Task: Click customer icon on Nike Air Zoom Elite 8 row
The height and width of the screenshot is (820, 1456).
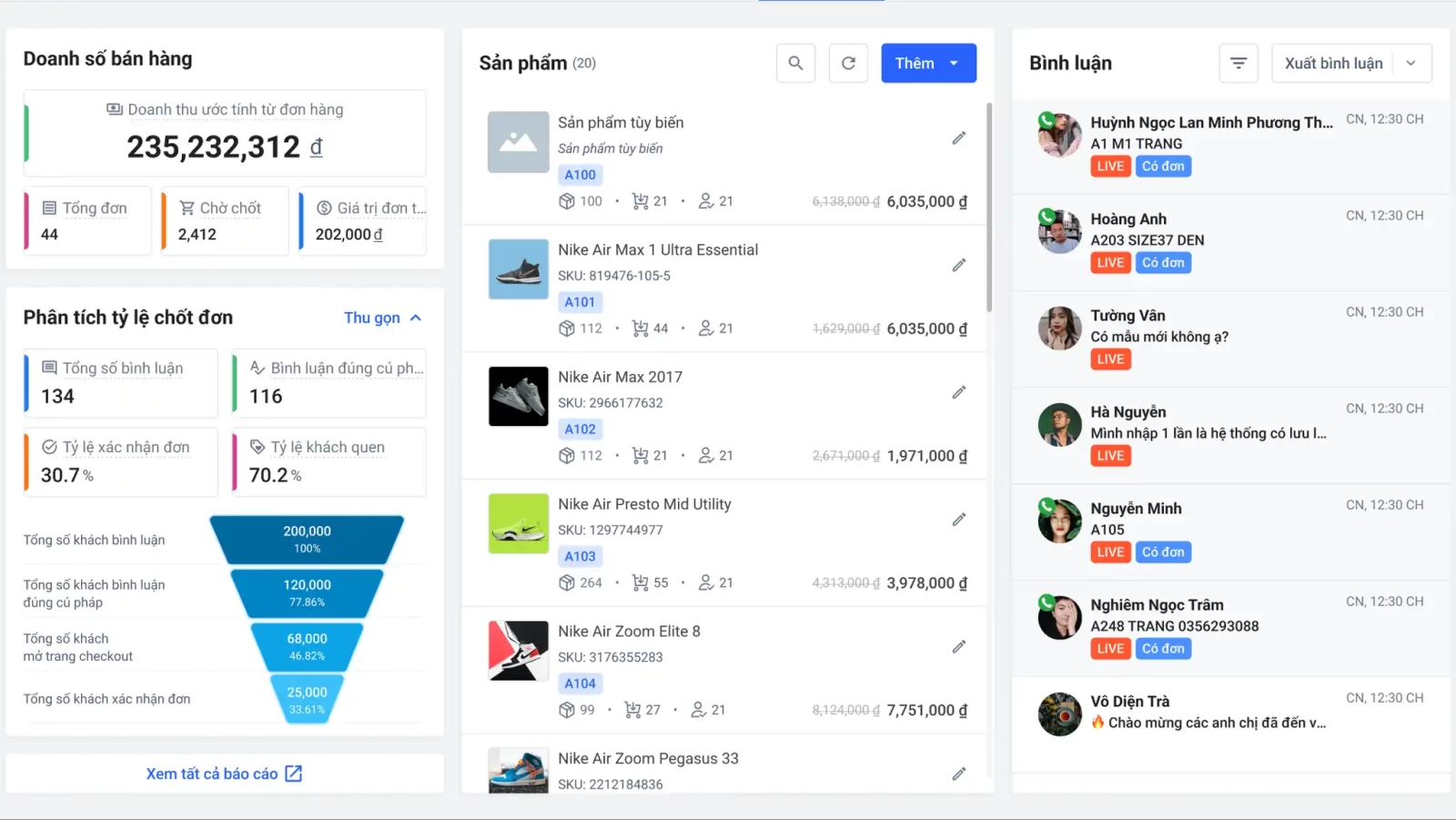Action: 698,710
